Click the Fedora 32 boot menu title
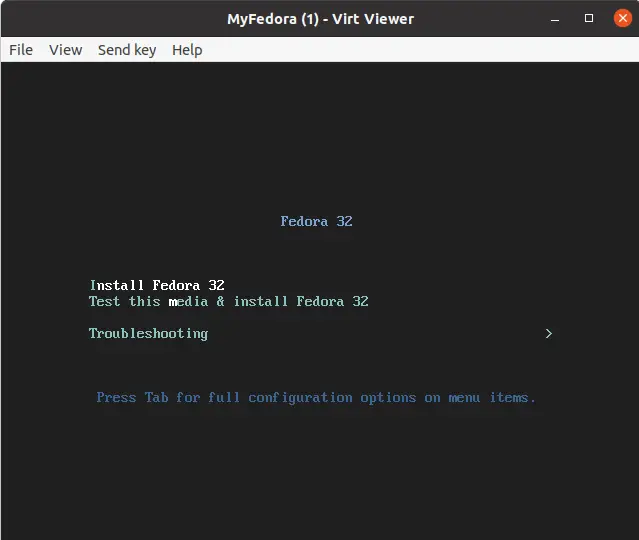 [316, 221]
